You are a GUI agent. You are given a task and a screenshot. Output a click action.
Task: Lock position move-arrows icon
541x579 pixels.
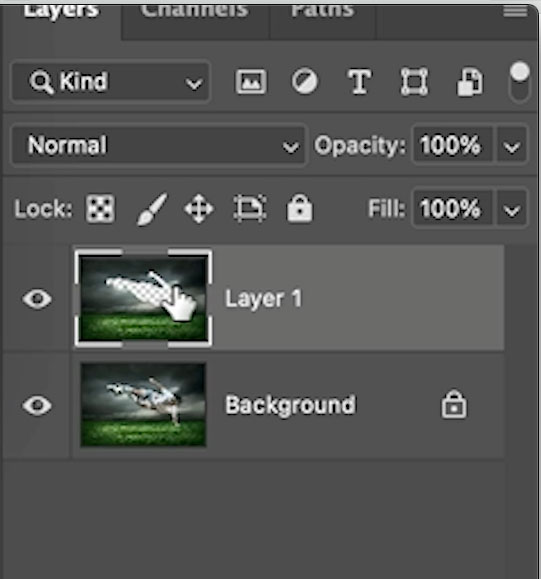click(x=199, y=209)
